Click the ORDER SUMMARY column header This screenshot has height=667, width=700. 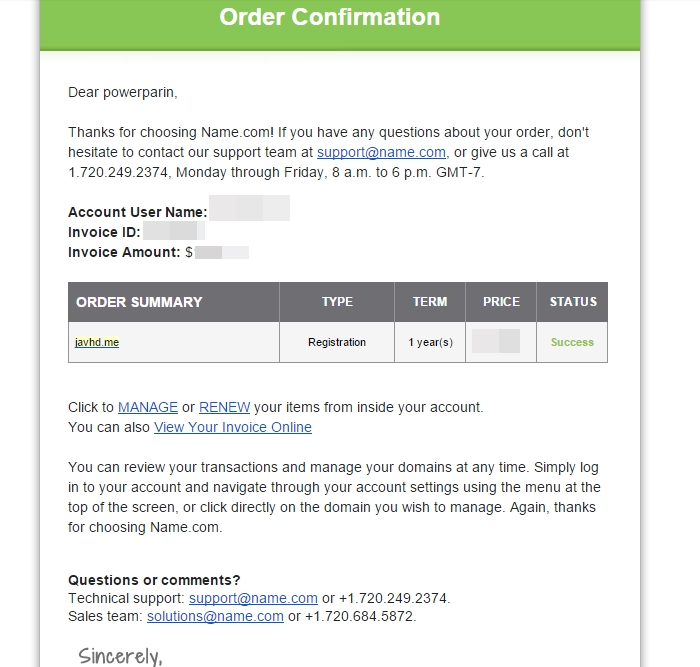point(139,302)
